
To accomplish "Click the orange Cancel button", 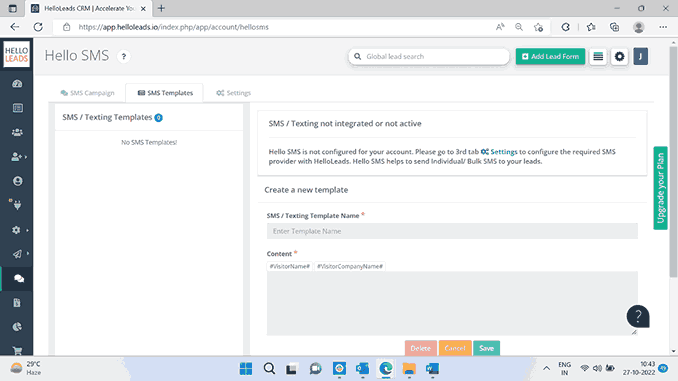I will (x=455, y=348).
